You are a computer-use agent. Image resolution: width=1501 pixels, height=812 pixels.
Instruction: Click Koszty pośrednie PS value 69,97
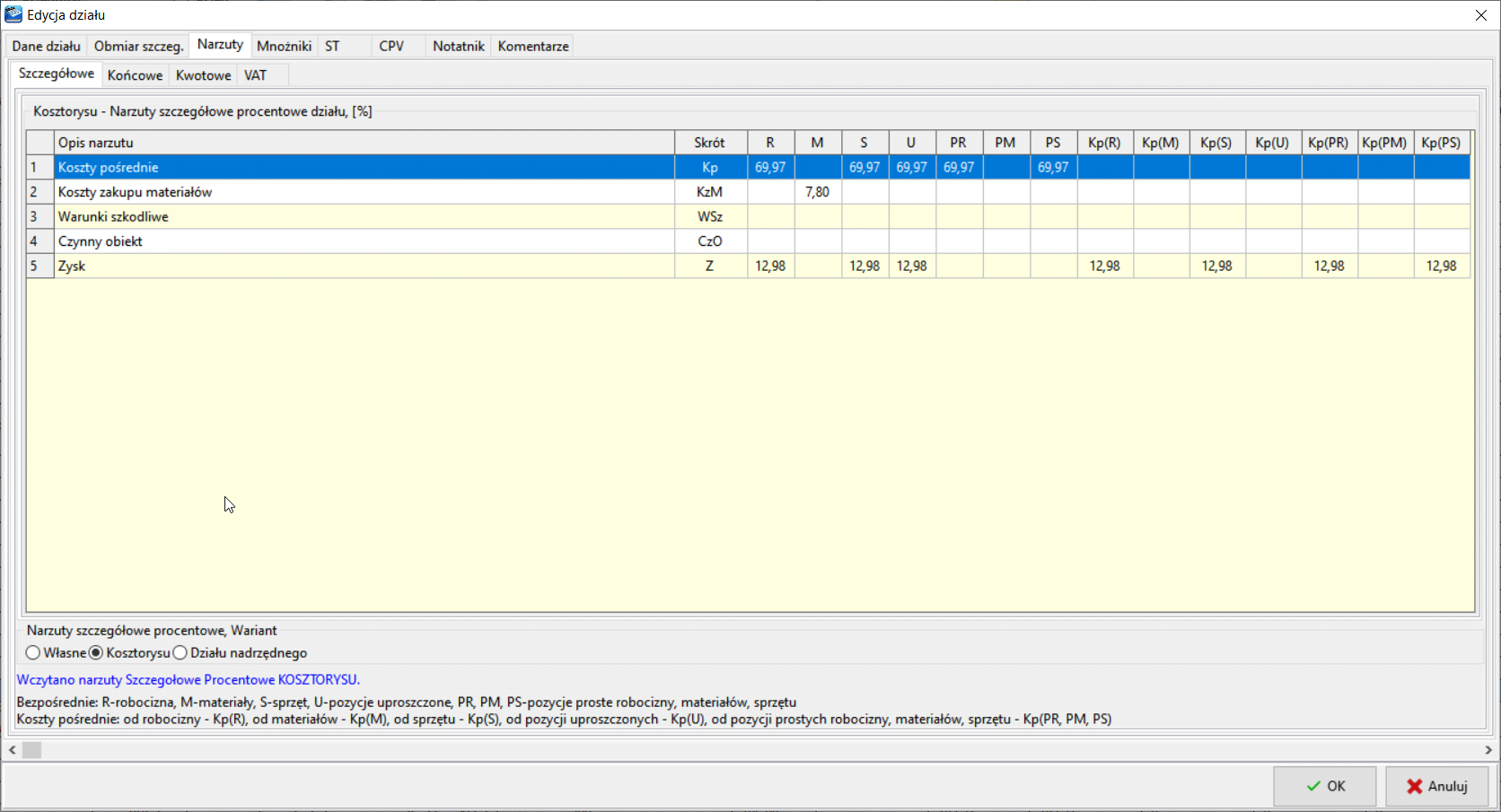pos(1053,167)
